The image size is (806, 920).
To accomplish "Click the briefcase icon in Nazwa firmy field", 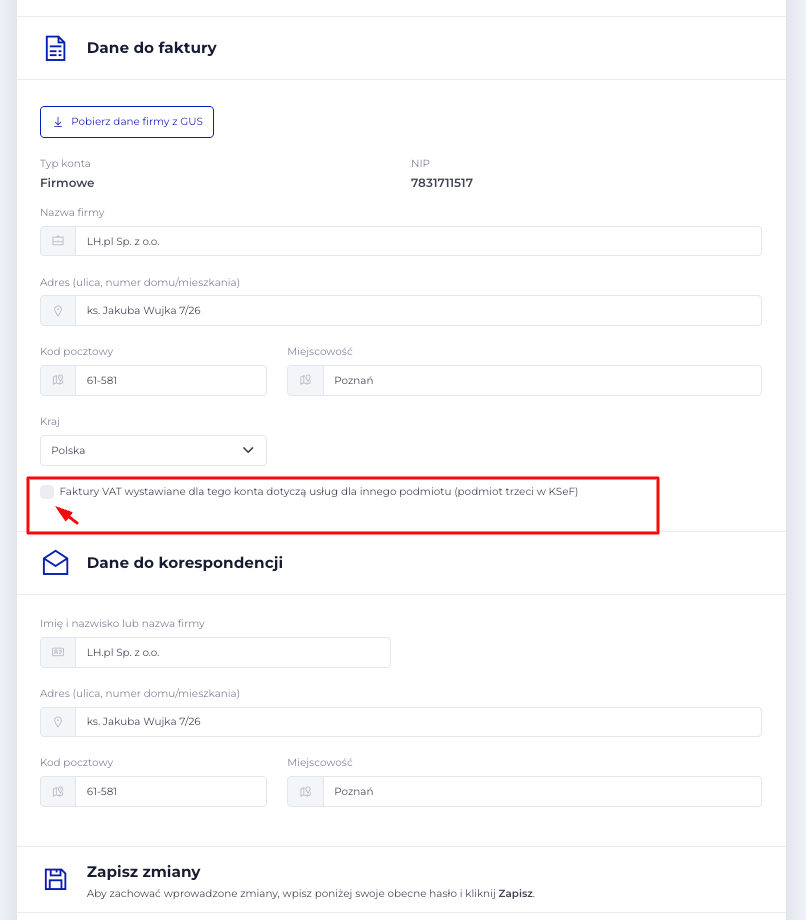I will click(58, 241).
